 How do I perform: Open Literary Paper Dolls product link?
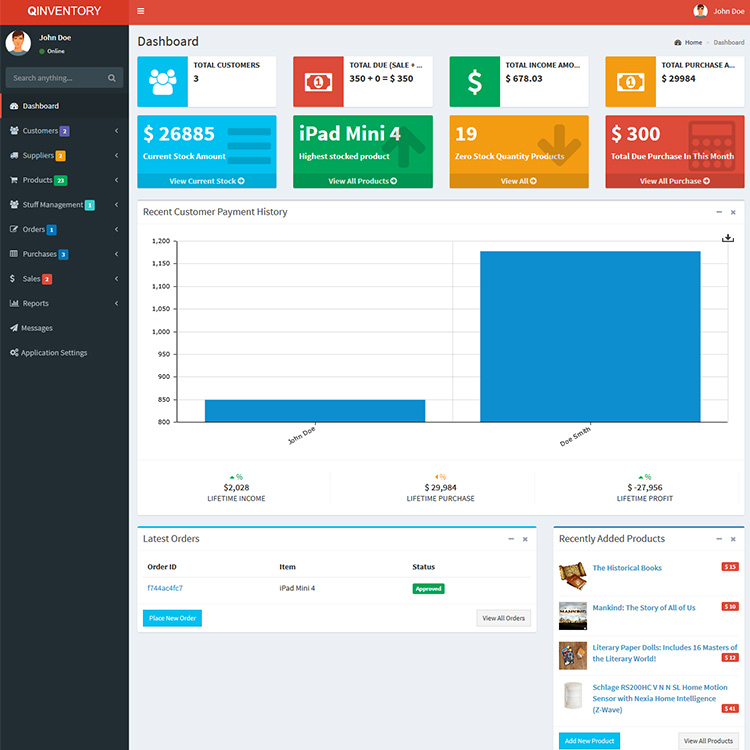pyautogui.click(x=665, y=653)
